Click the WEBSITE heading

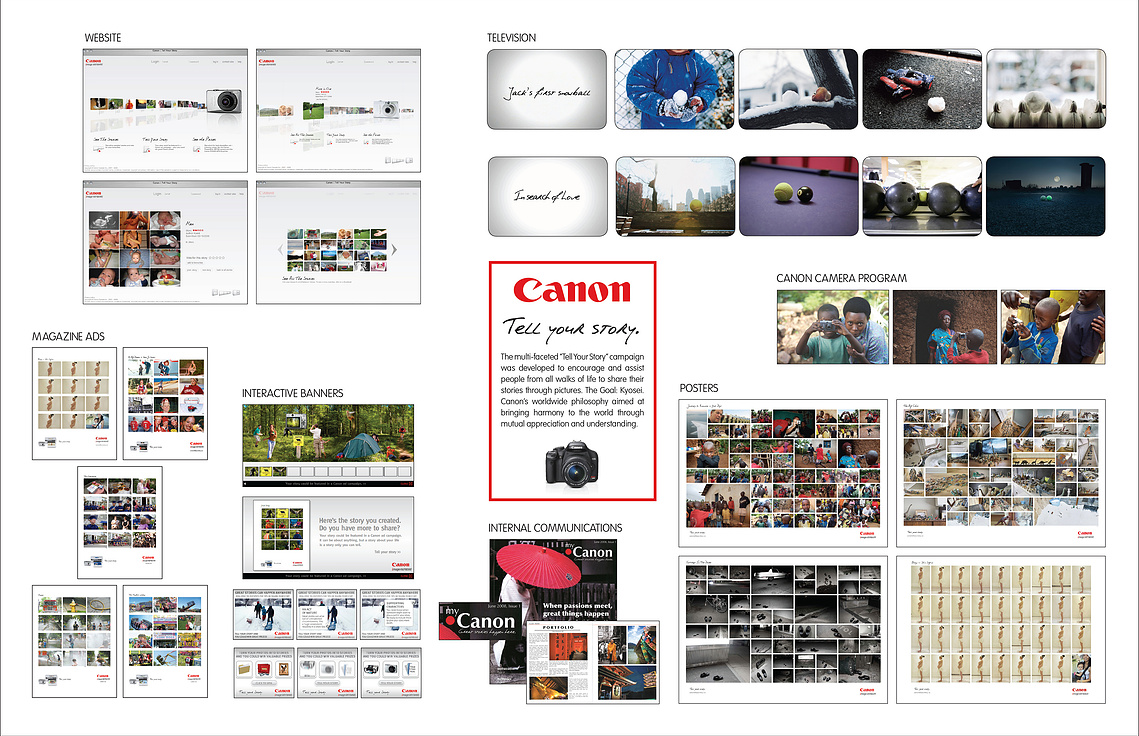tap(102, 38)
